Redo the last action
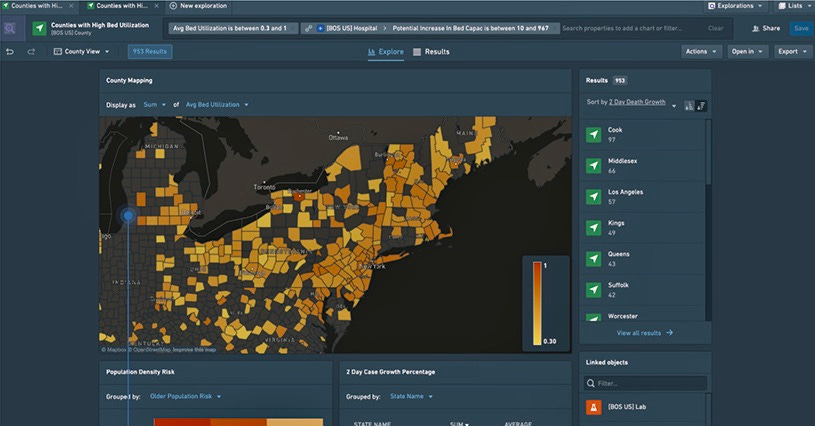Image resolution: width=815 pixels, height=426 pixels. (x=31, y=51)
